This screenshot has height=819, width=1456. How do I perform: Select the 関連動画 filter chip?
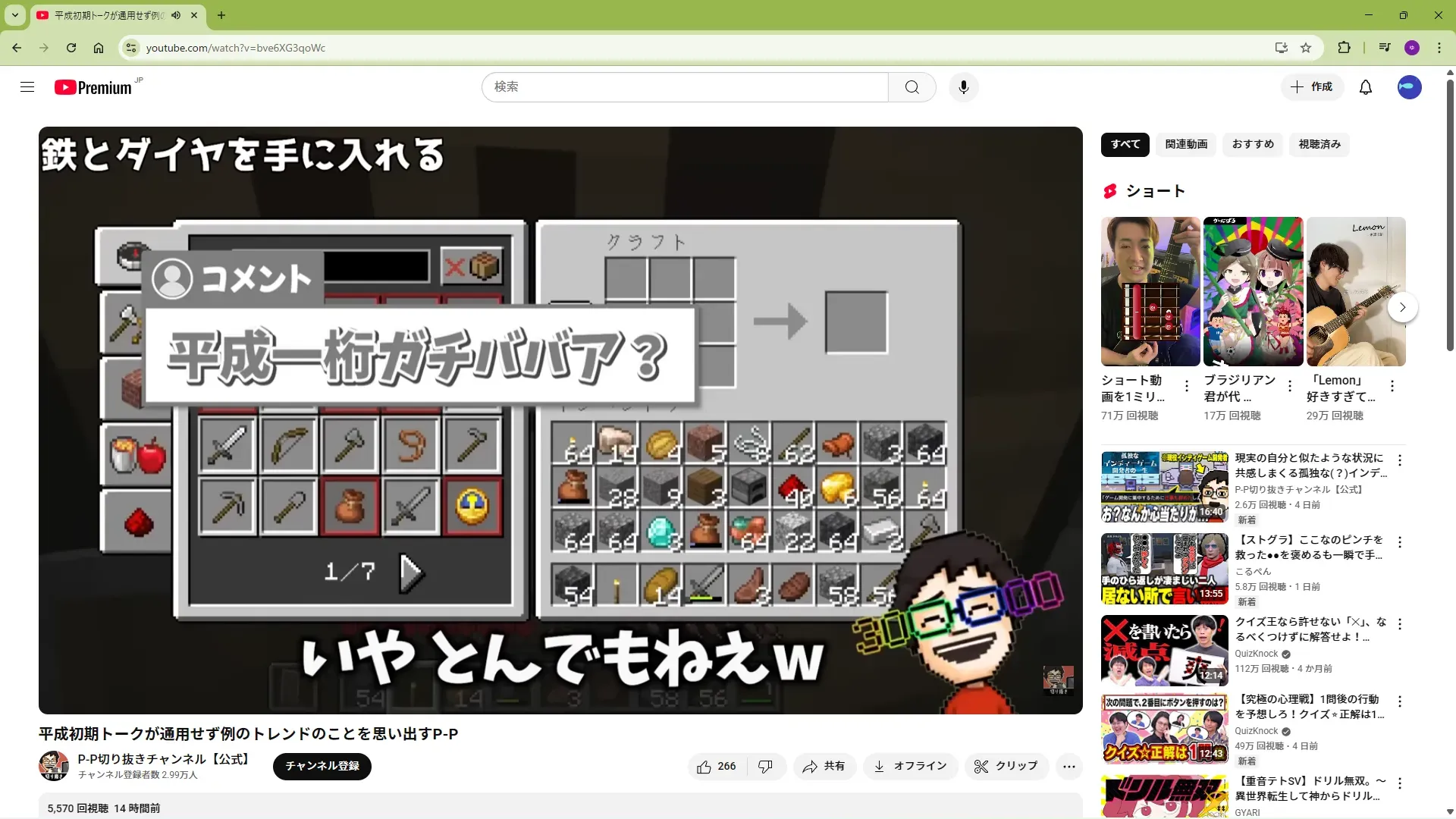coord(1186,144)
